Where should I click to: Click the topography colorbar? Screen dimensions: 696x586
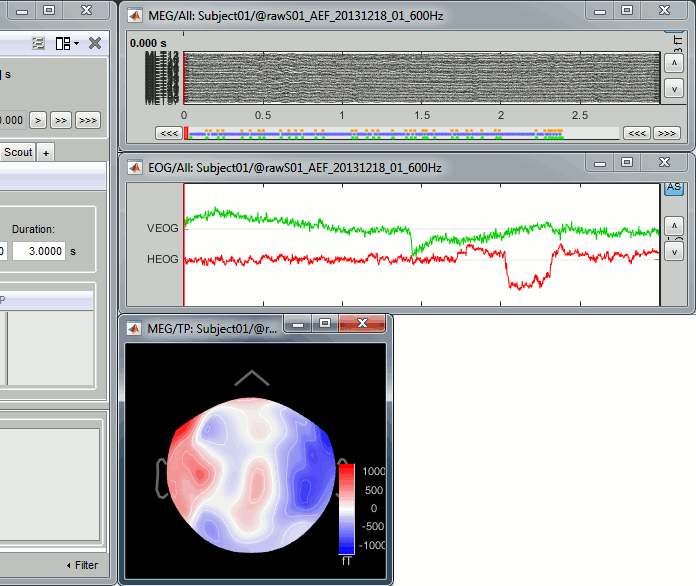point(347,508)
